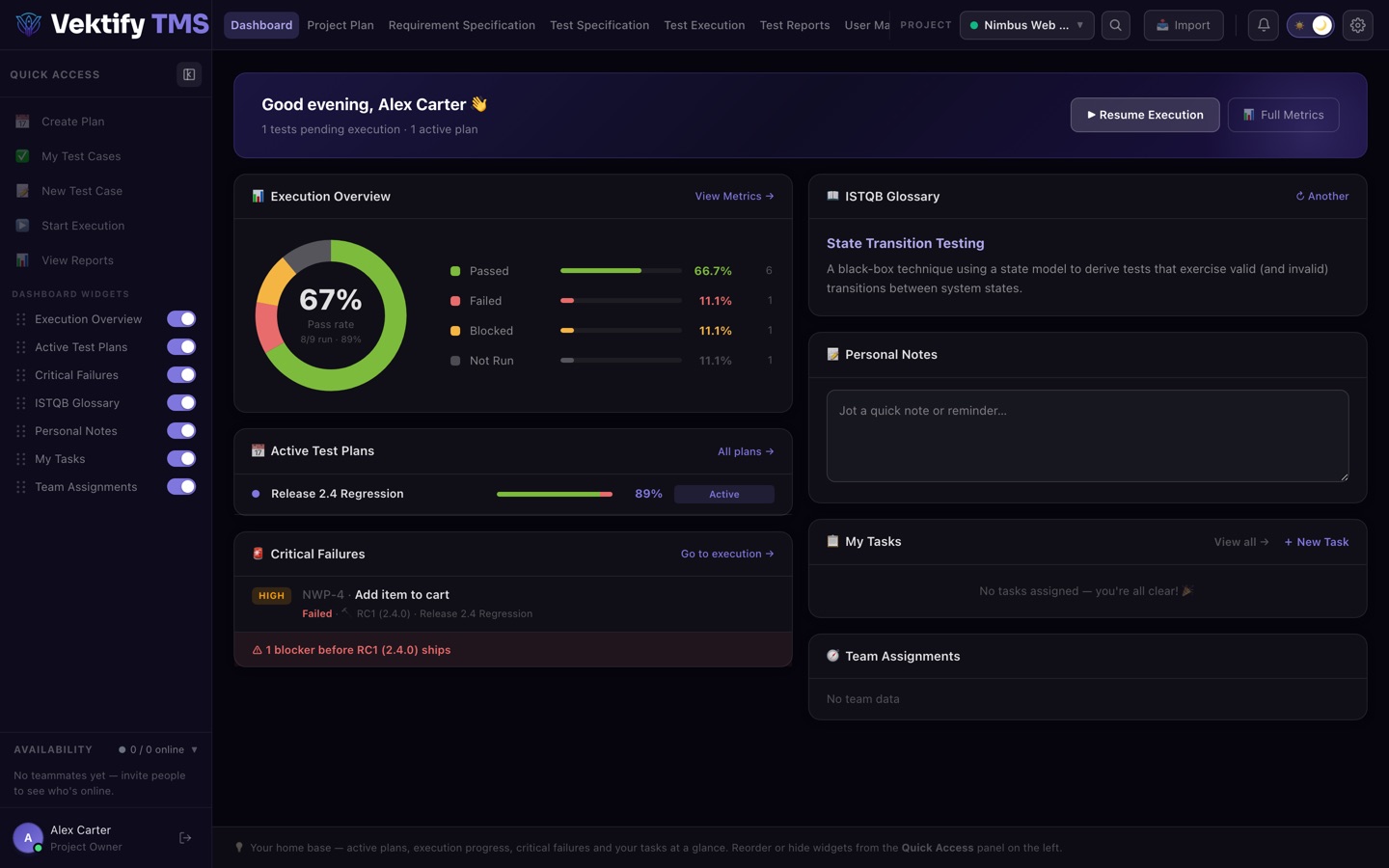Image resolution: width=1389 pixels, height=868 pixels.
Task: Click the New Task link
Action: [1317, 542]
